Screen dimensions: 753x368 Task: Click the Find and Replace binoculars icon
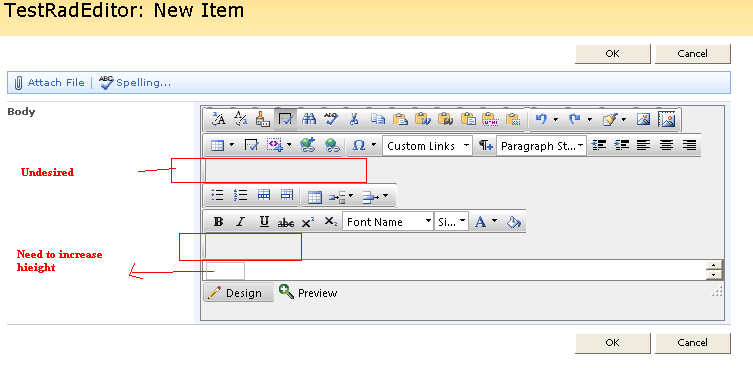pos(309,119)
